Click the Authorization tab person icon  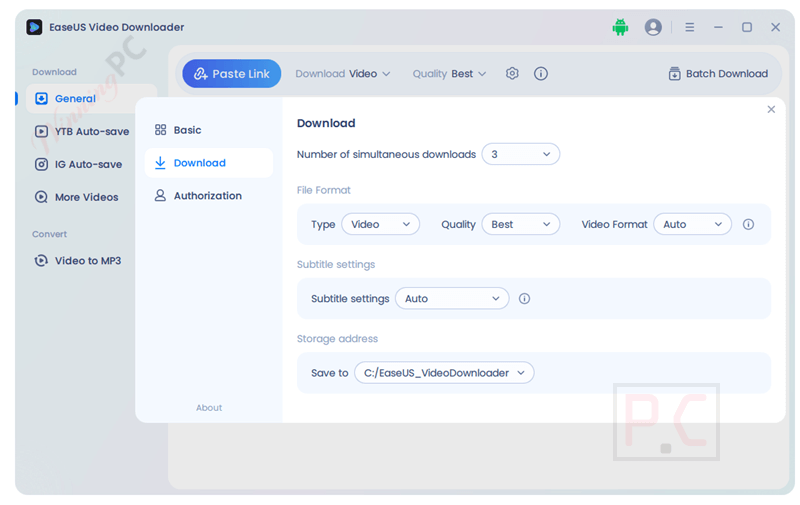click(x=160, y=195)
